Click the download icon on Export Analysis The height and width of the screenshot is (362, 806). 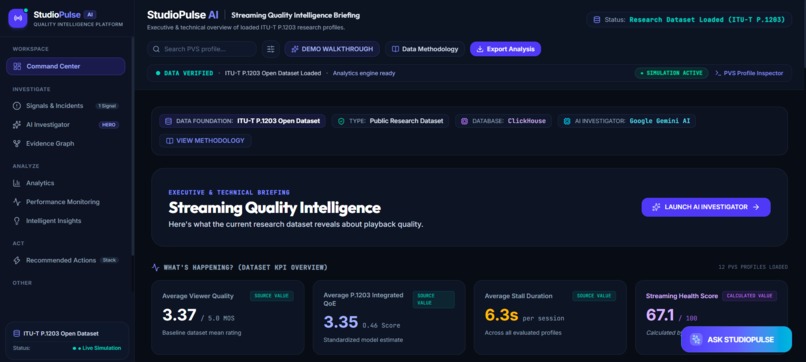[480, 49]
